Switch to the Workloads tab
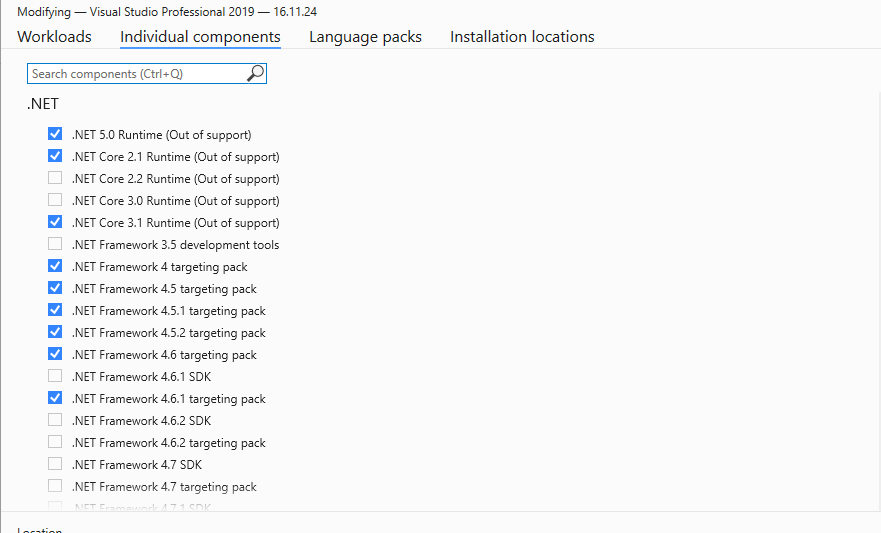 pyautogui.click(x=55, y=37)
